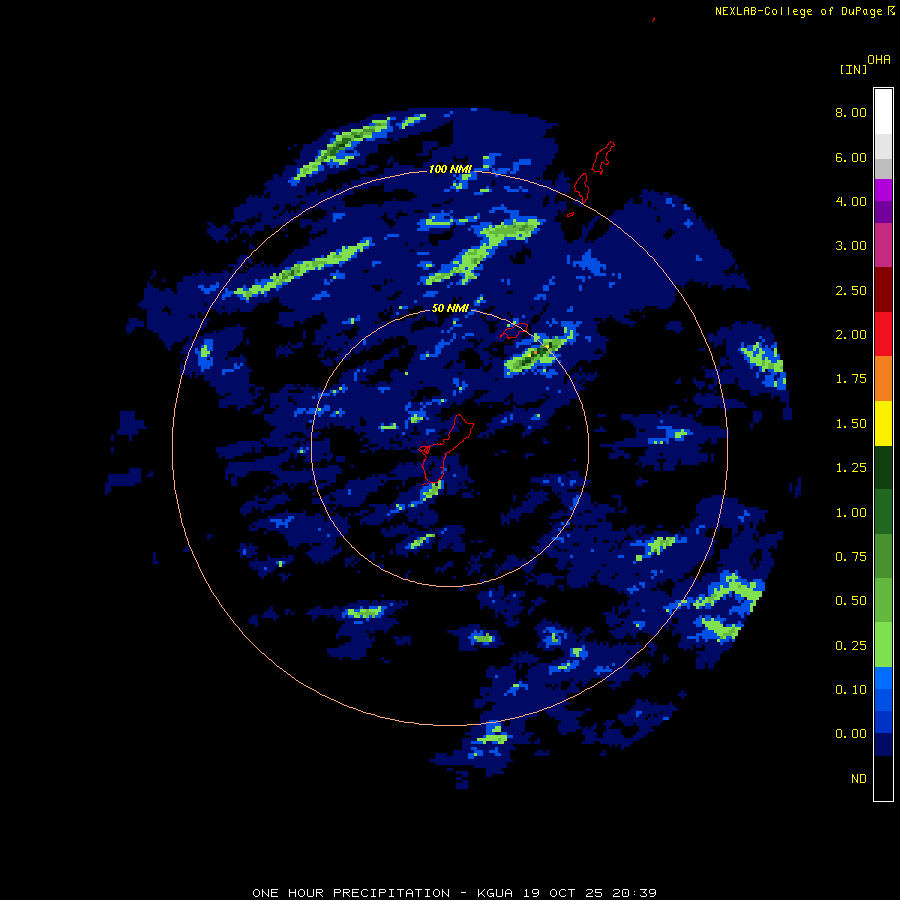
Task: Click the darkest green 1.25 legend swatch
Action: tap(883, 467)
